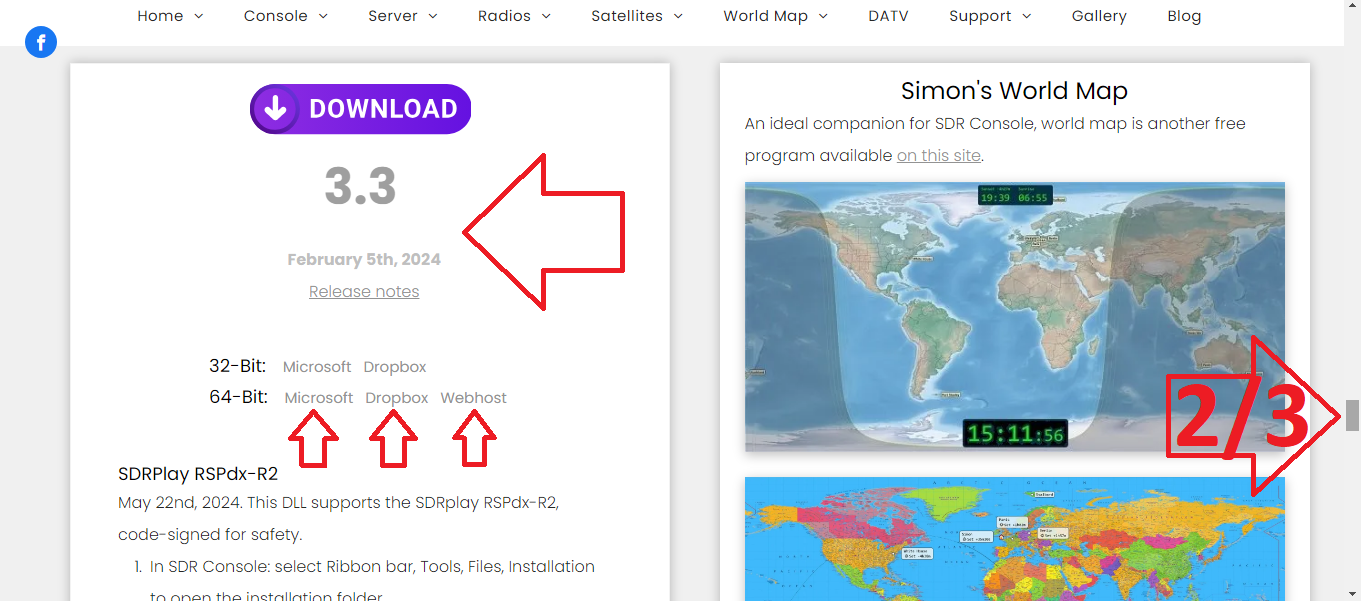Go to the Gallery page
The height and width of the screenshot is (601, 1361).
click(x=1099, y=16)
